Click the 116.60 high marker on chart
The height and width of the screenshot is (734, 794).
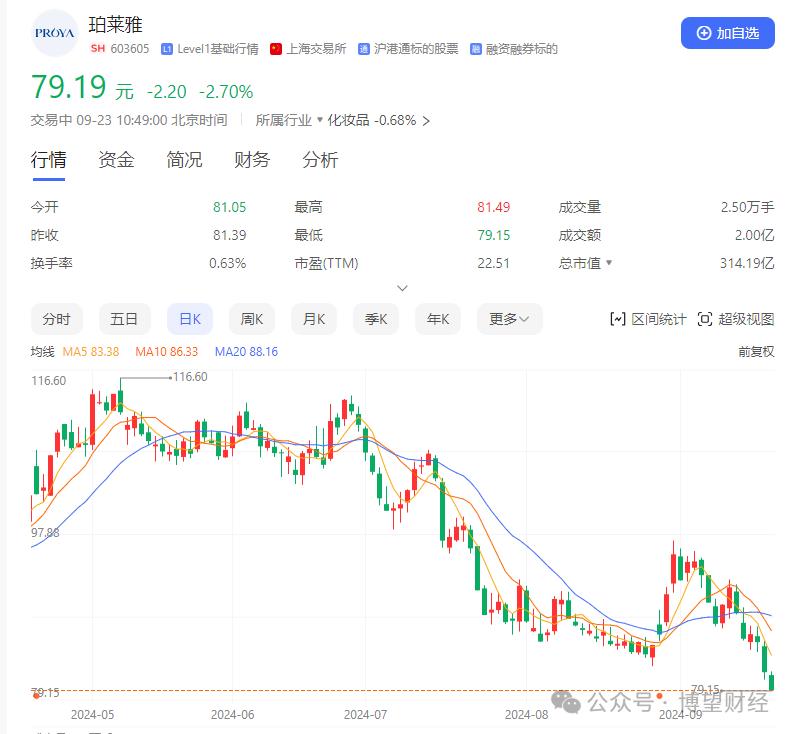pos(190,377)
